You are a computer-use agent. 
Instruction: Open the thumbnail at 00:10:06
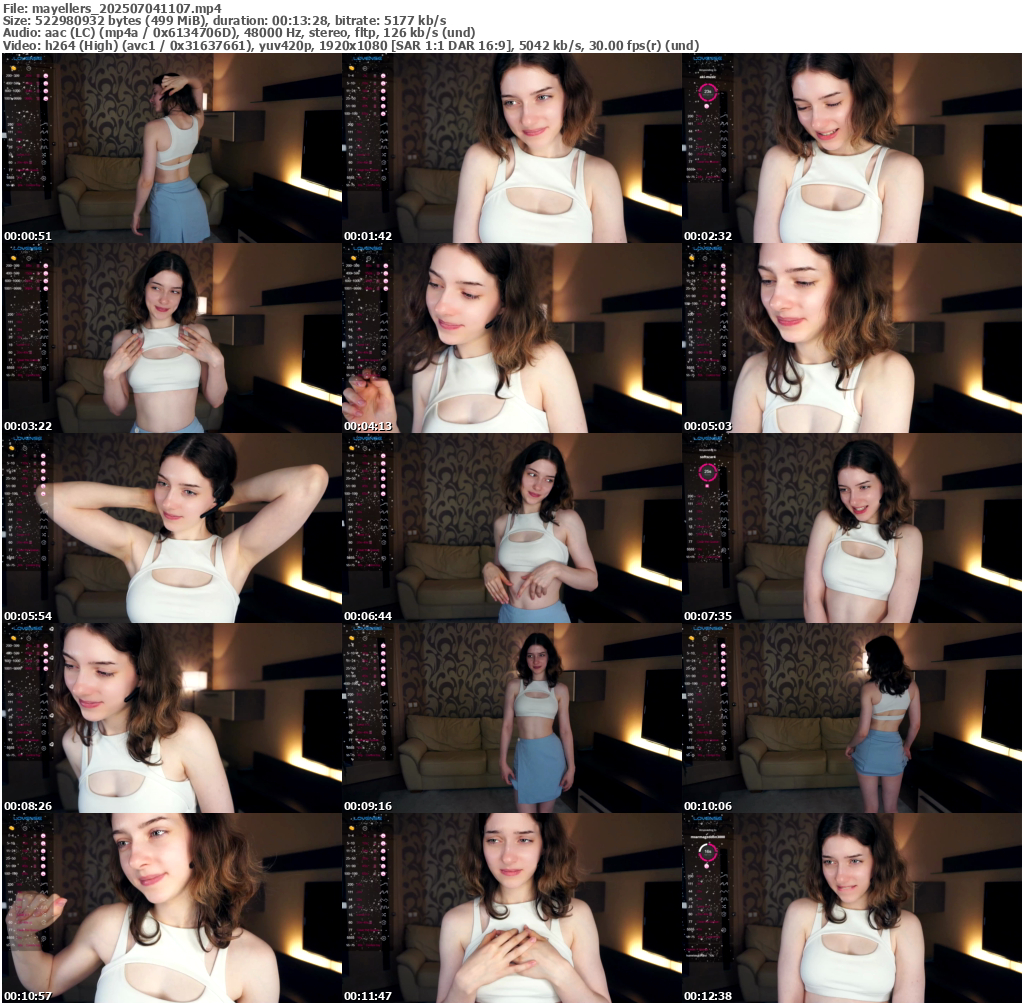coord(852,718)
